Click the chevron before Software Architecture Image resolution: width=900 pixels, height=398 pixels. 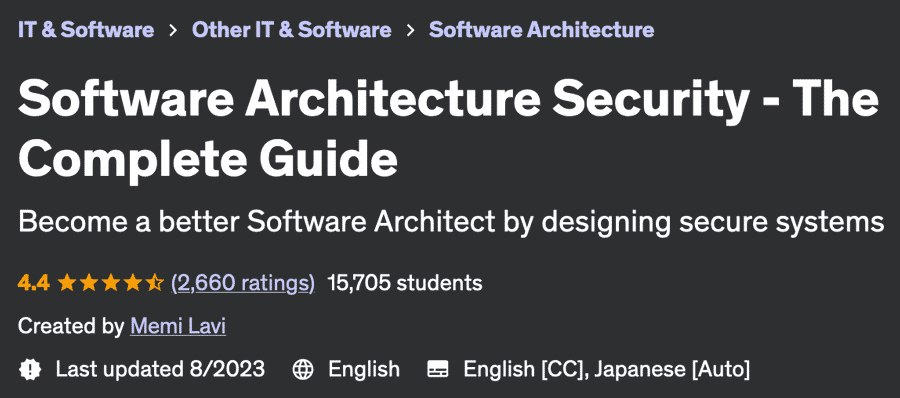point(410,30)
